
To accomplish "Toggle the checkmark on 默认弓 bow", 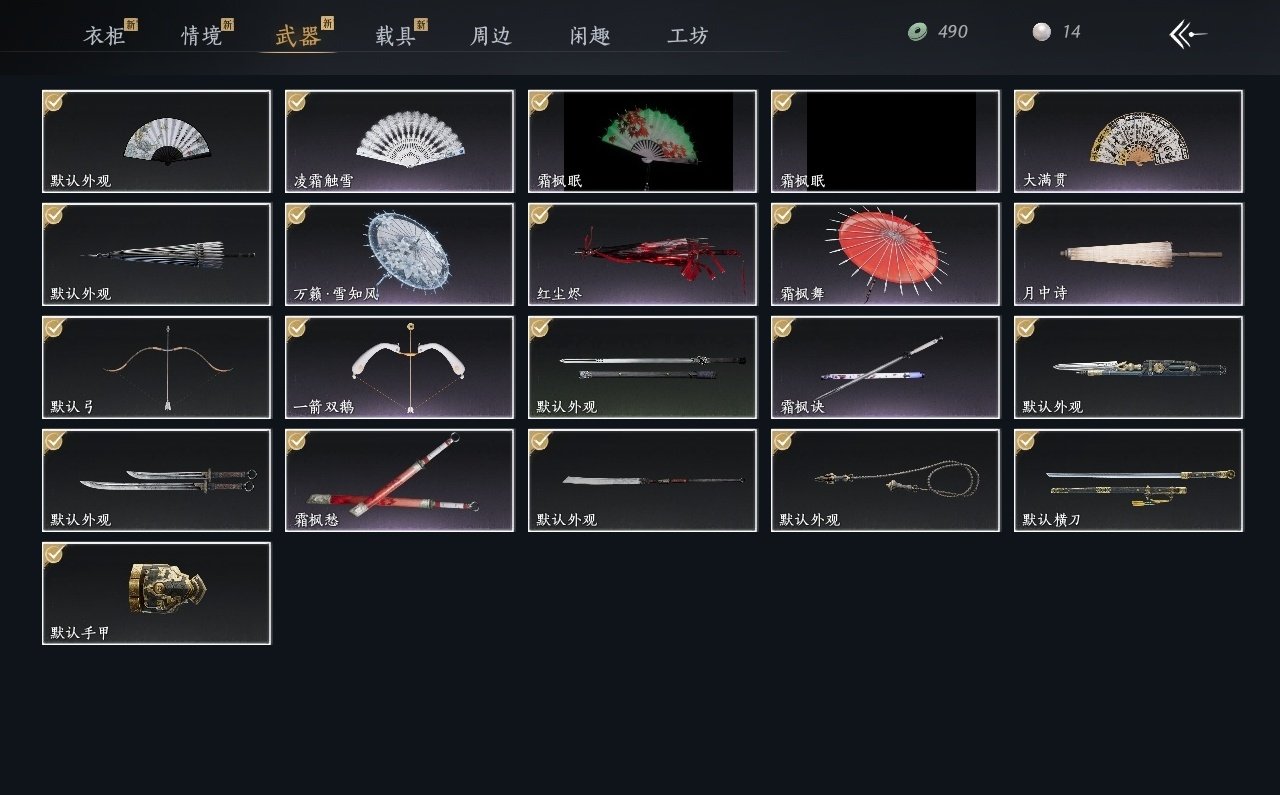I will (54, 327).
